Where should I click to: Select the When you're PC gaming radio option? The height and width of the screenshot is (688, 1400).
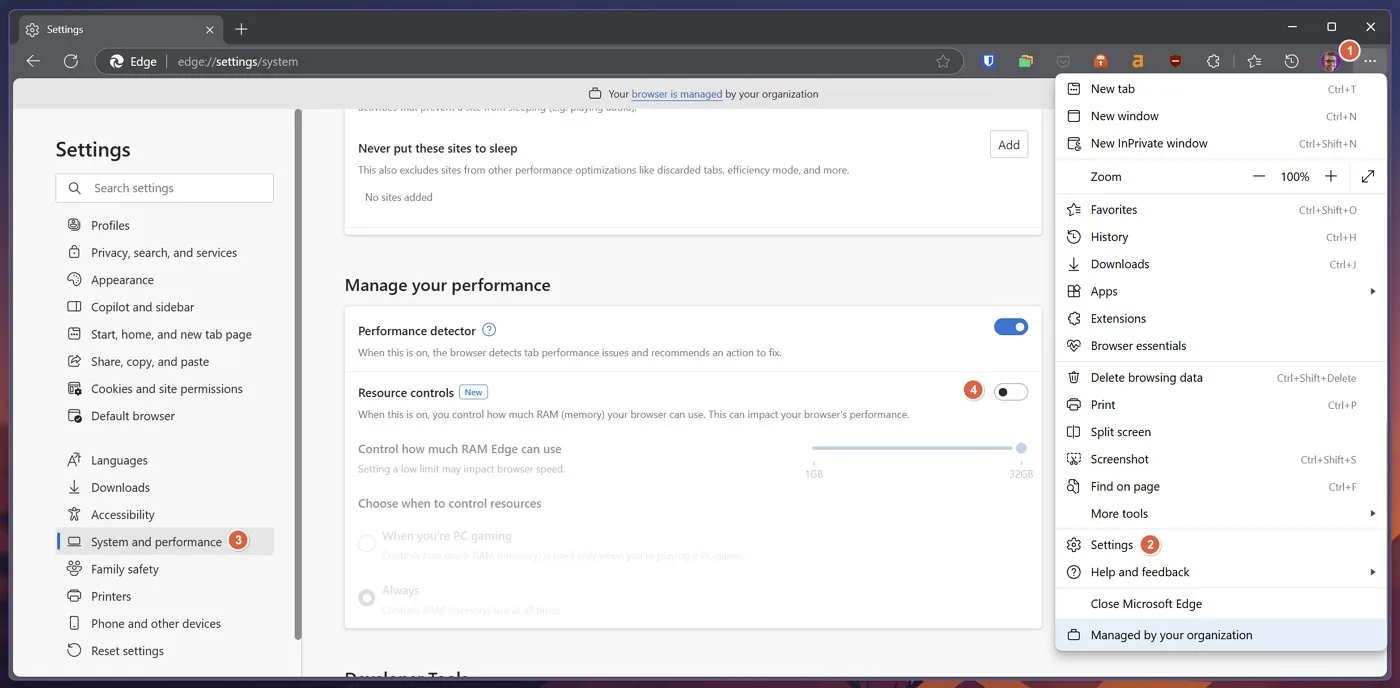pyautogui.click(x=367, y=543)
